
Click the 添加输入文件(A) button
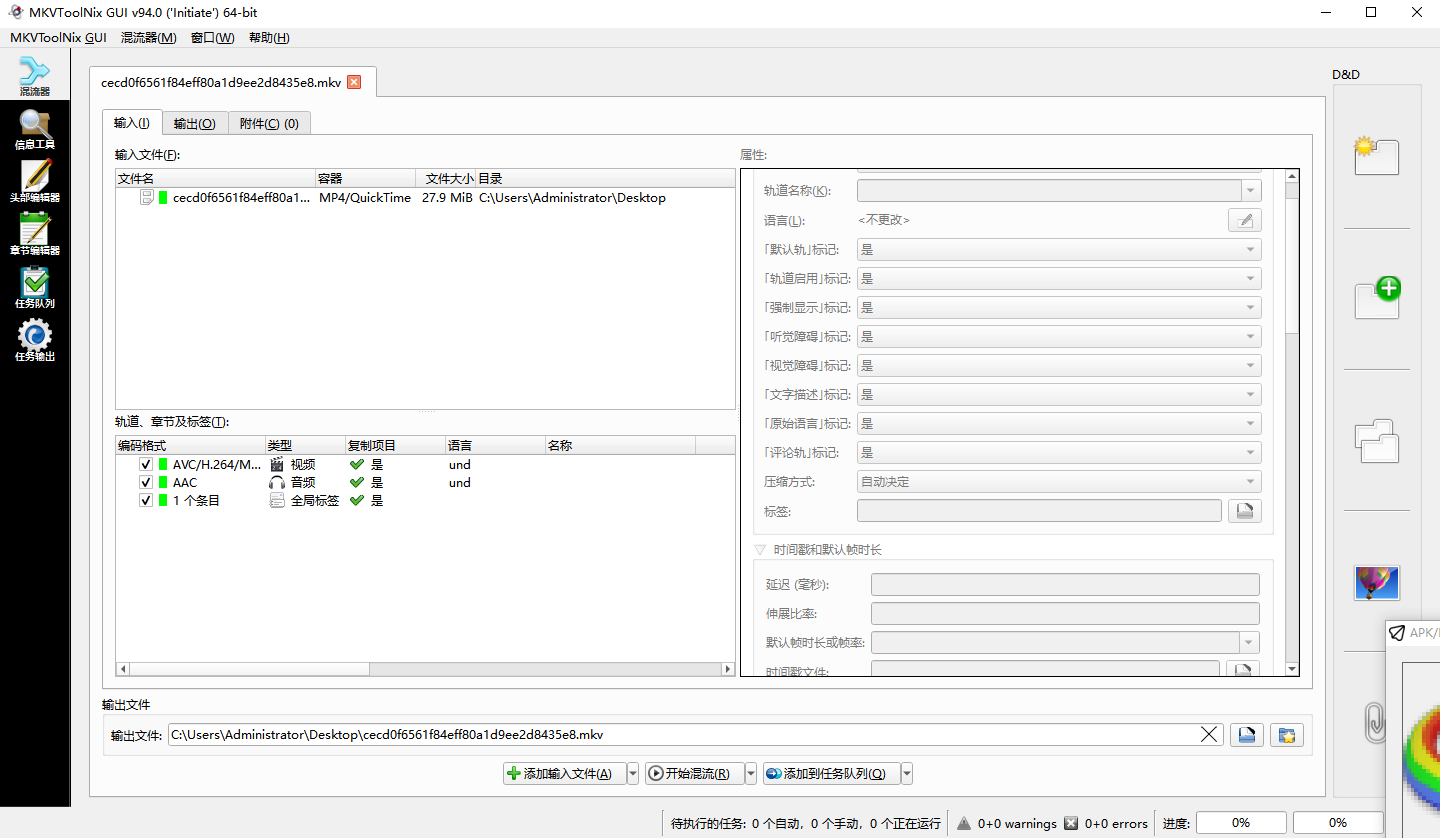(x=564, y=774)
